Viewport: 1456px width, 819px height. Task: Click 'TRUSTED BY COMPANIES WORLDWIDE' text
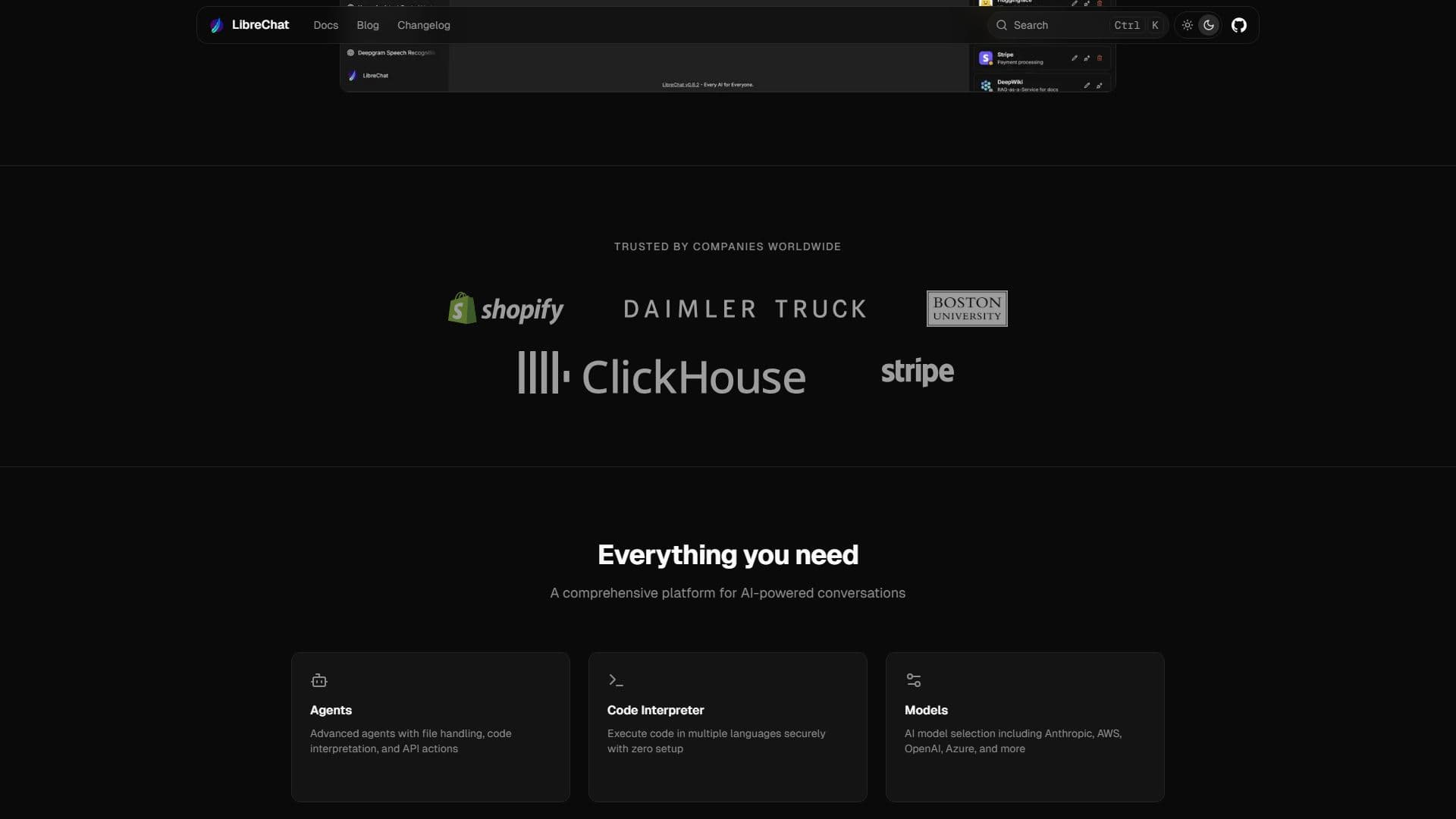click(727, 246)
